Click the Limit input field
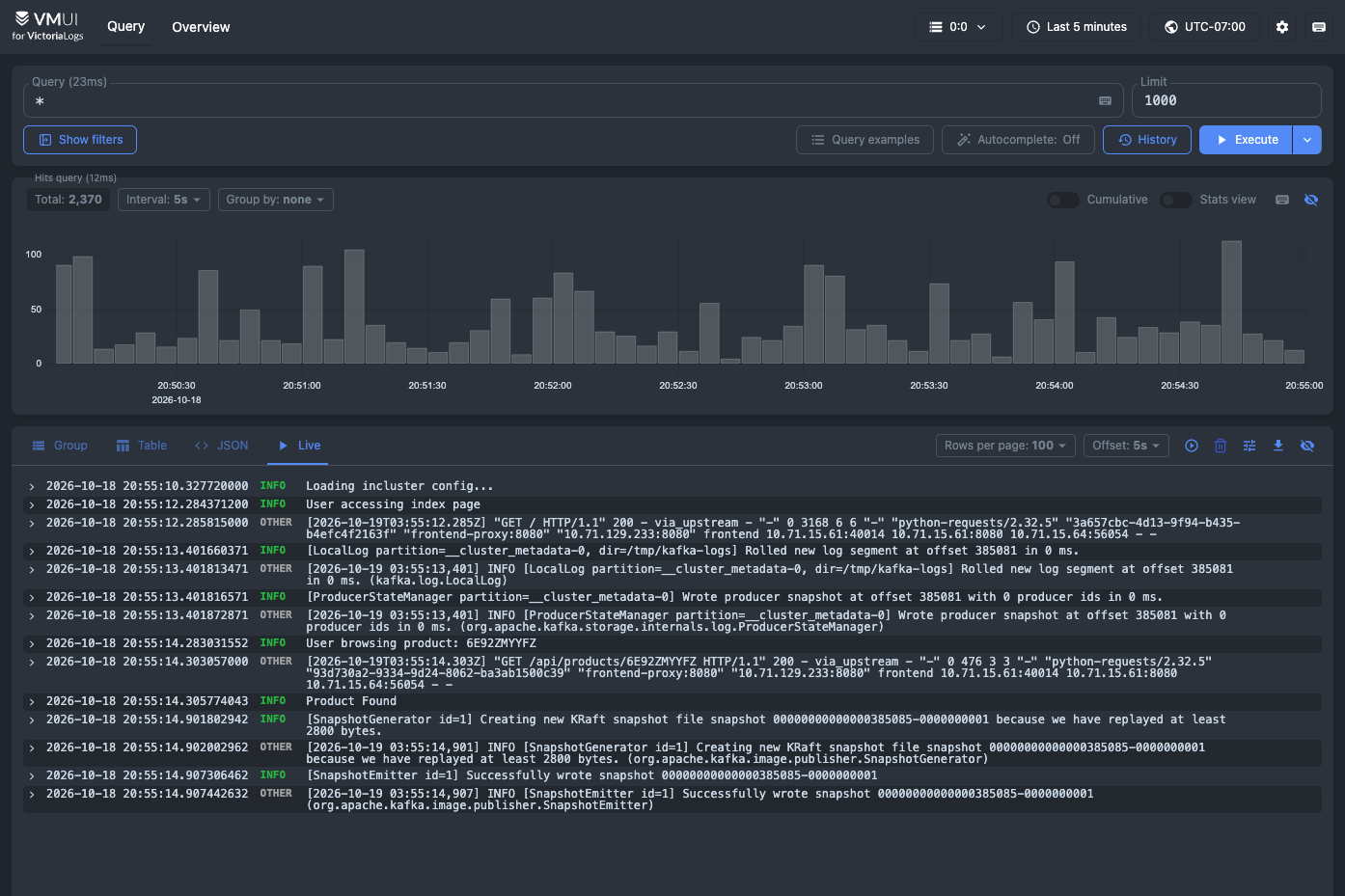This screenshot has width=1345, height=896. coord(1225,100)
